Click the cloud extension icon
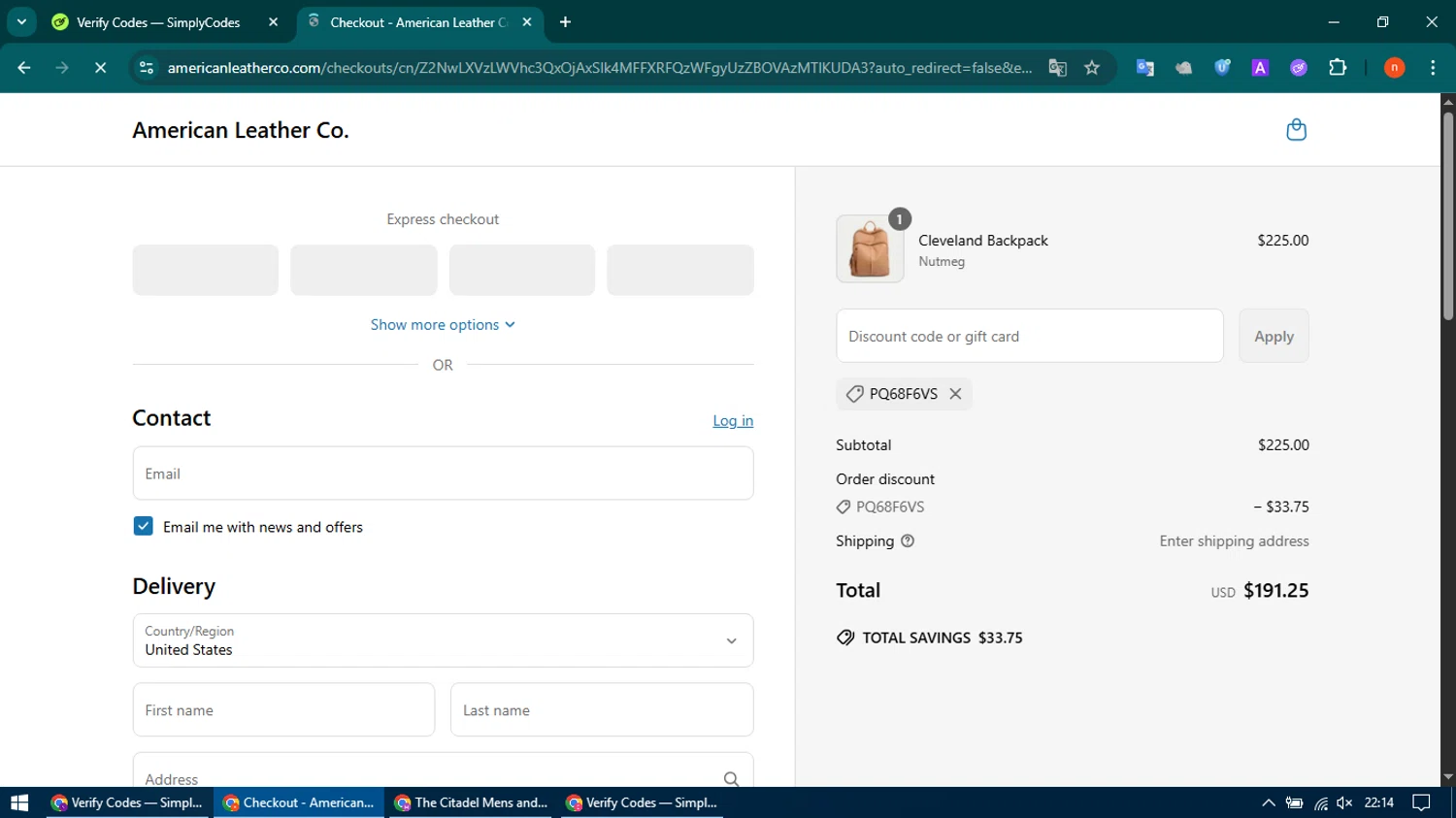The image size is (1456, 818). [x=1183, y=68]
